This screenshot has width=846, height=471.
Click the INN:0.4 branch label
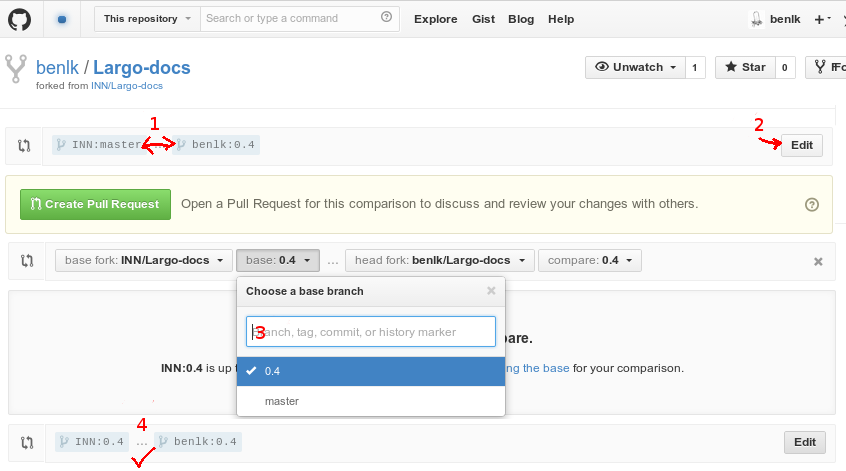tap(92, 442)
